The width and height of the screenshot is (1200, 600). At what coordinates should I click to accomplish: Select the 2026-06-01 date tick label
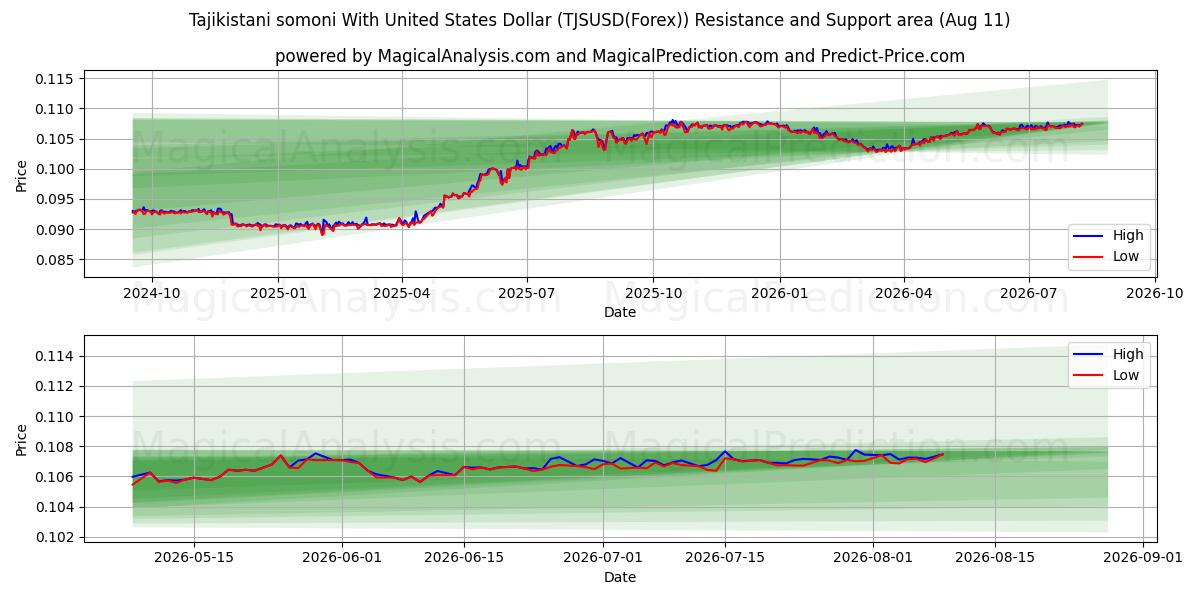(342, 559)
